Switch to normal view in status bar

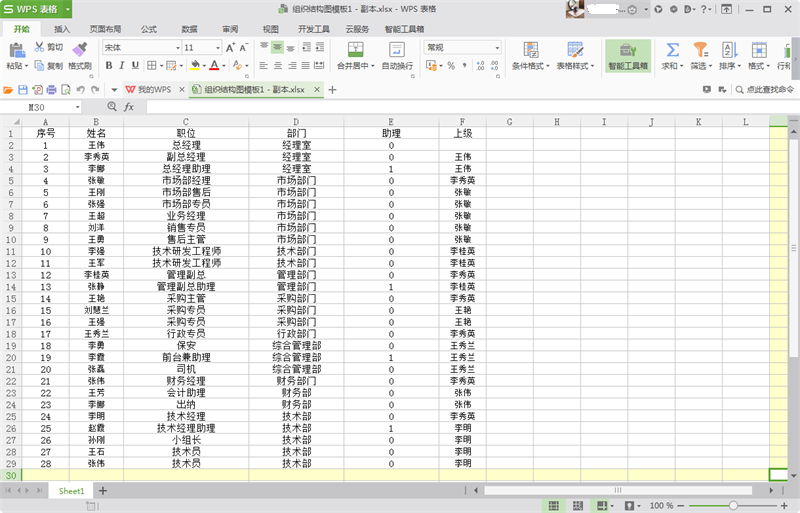[x=554, y=505]
